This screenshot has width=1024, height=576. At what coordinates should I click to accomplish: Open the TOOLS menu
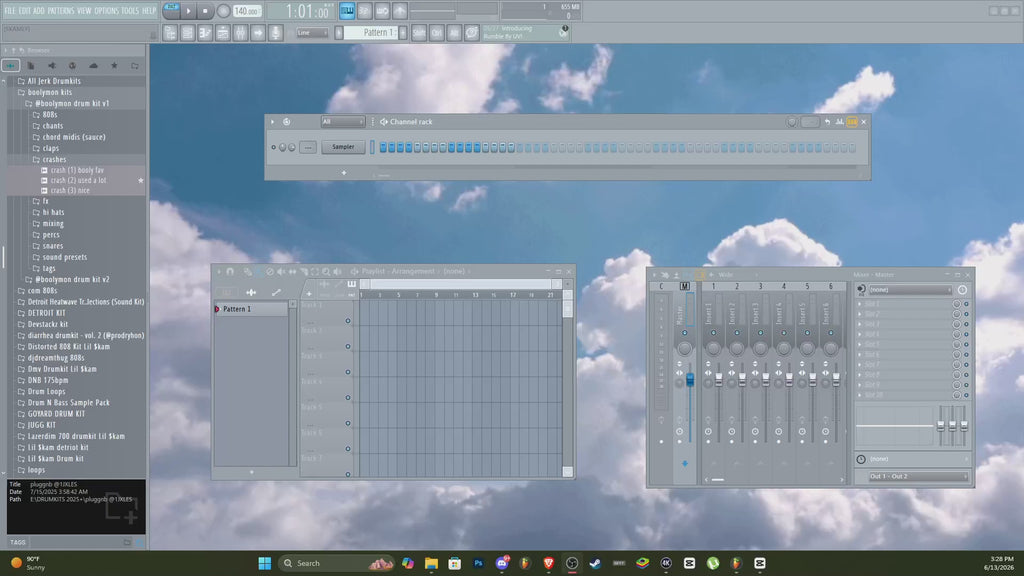pyautogui.click(x=130, y=10)
